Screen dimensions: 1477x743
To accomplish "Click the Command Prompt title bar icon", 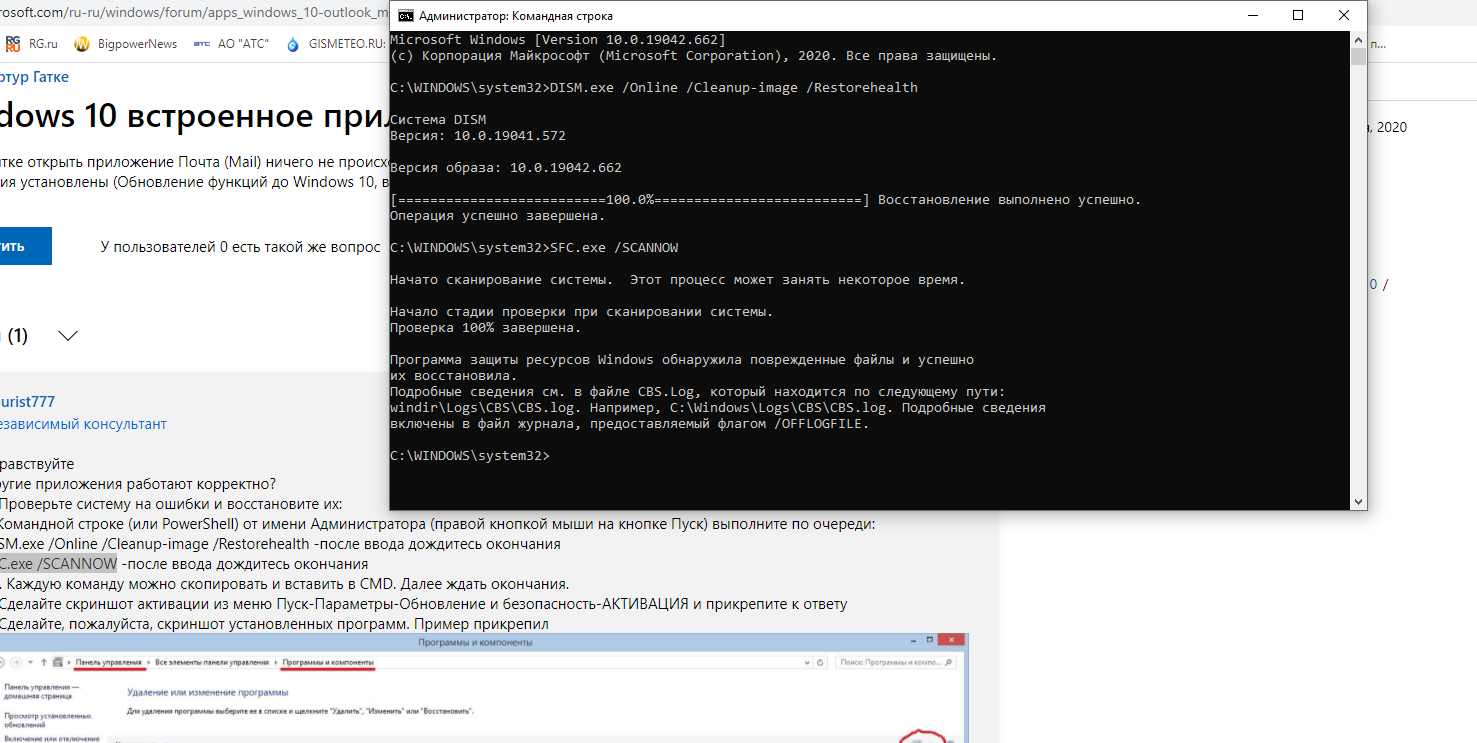I will point(404,16).
